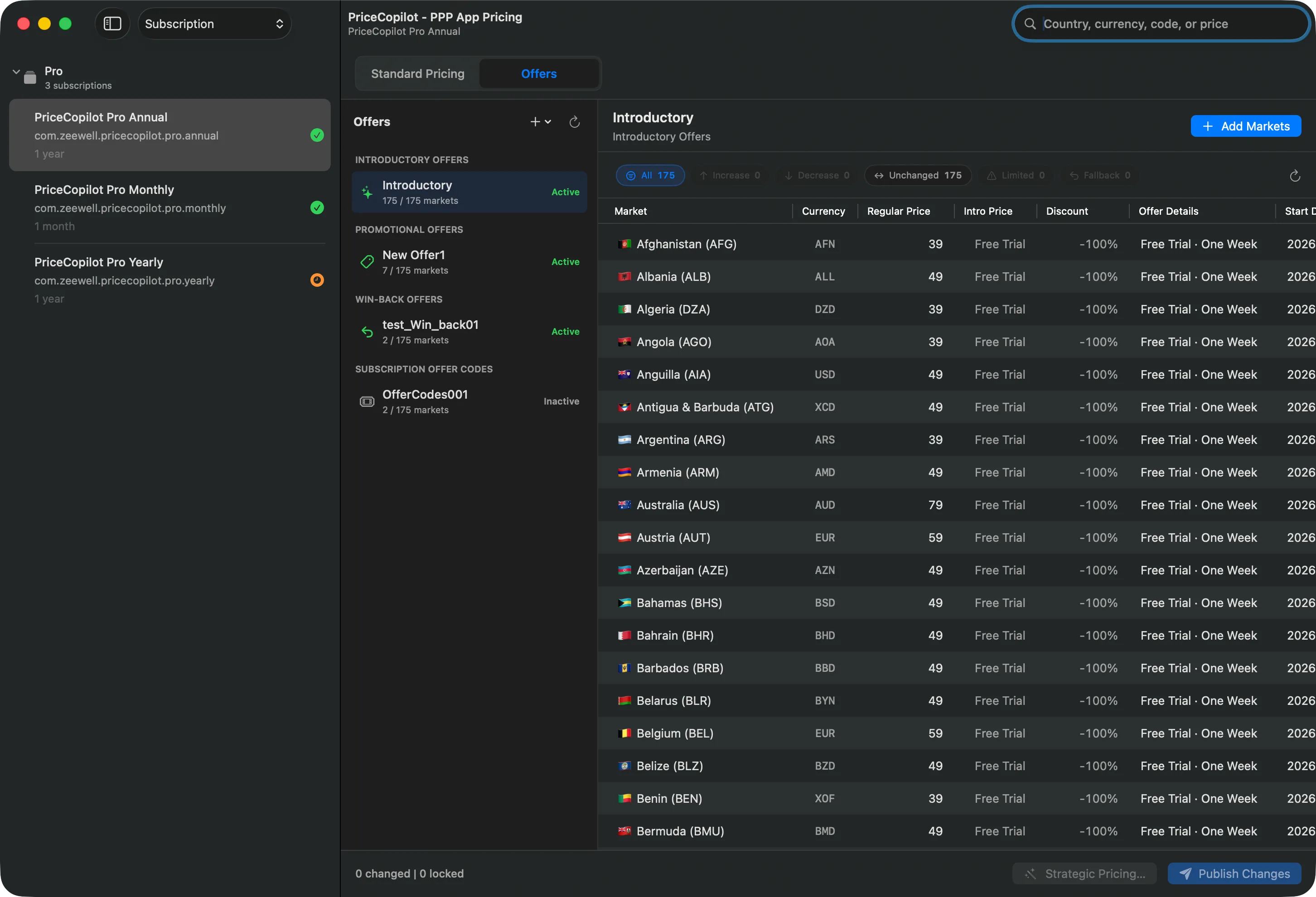Click the Belgium flag icon
This screenshot has width=1316, height=897.
624,733
